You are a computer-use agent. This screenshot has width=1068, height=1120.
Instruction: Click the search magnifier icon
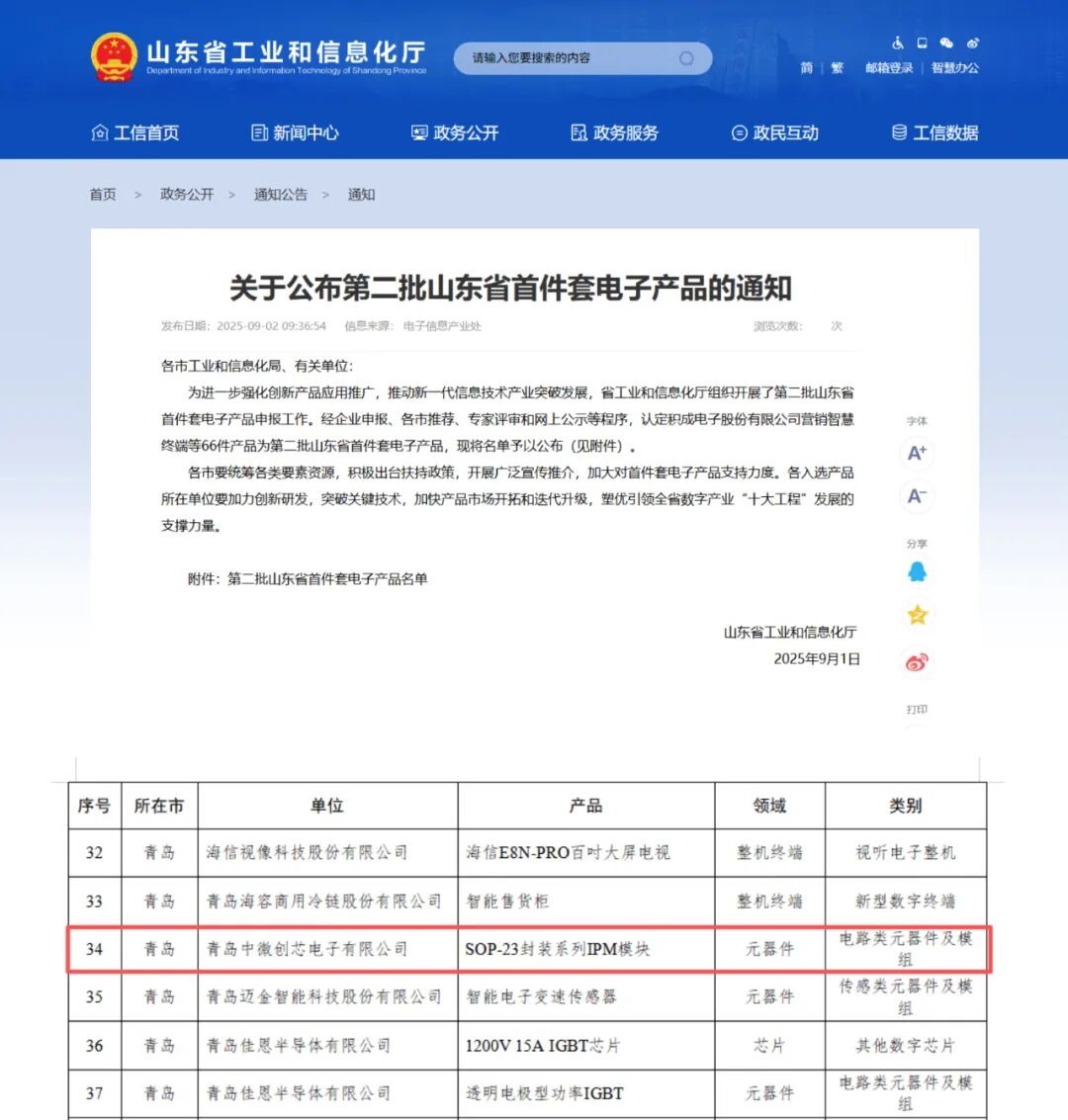(686, 58)
